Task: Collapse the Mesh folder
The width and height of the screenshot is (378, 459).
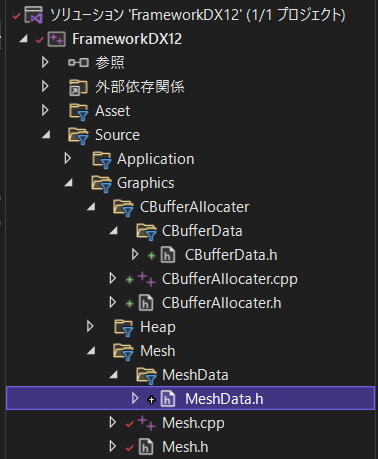Action: click(x=91, y=351)
